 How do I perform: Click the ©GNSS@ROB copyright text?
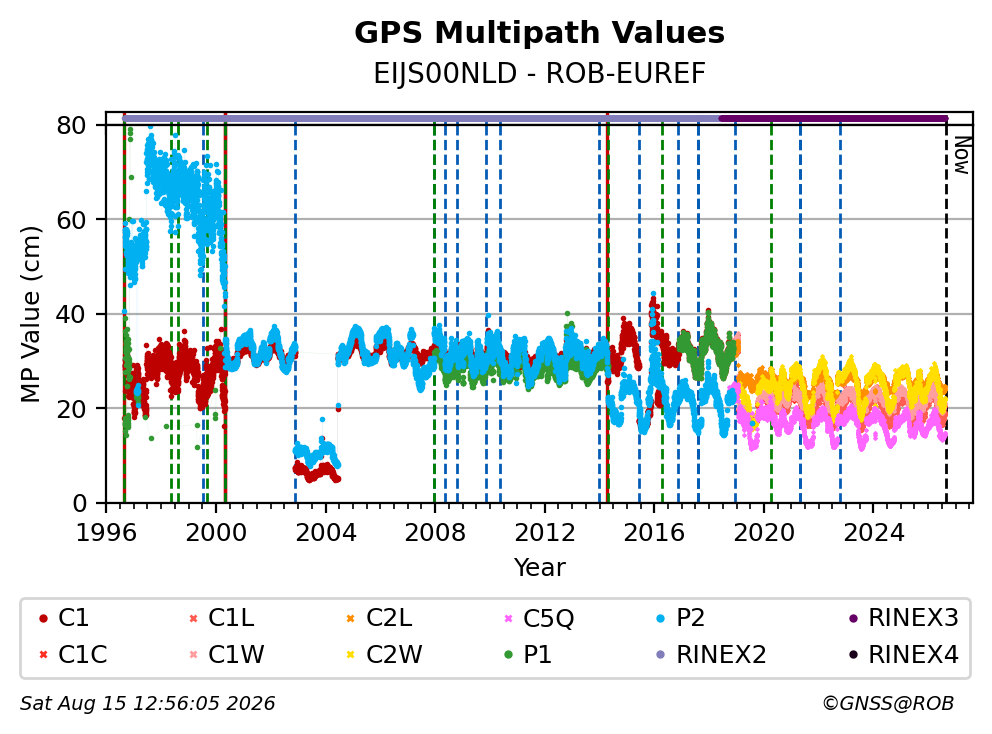(888, 703)
